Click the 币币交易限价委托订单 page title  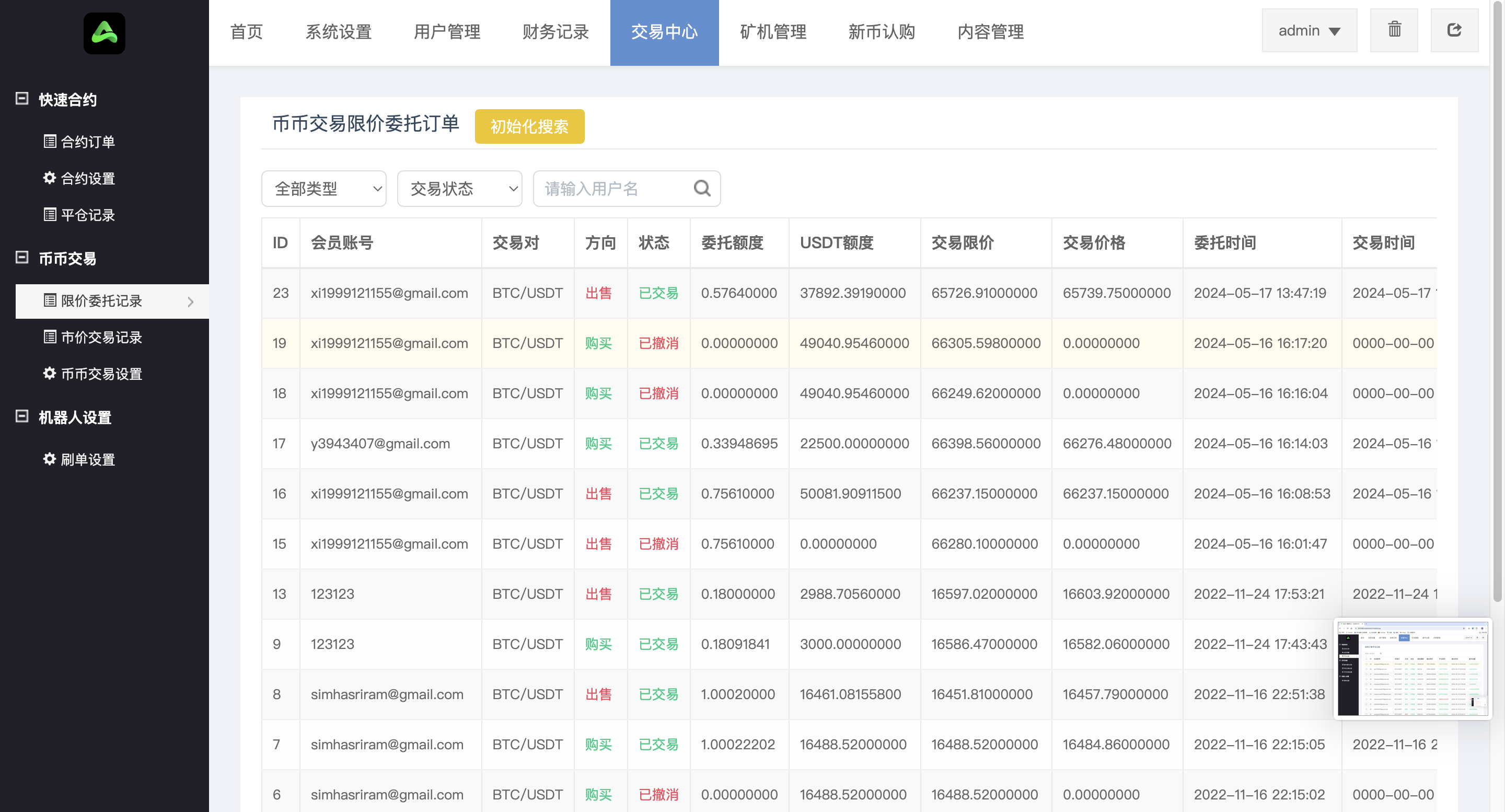pos(366,124)
